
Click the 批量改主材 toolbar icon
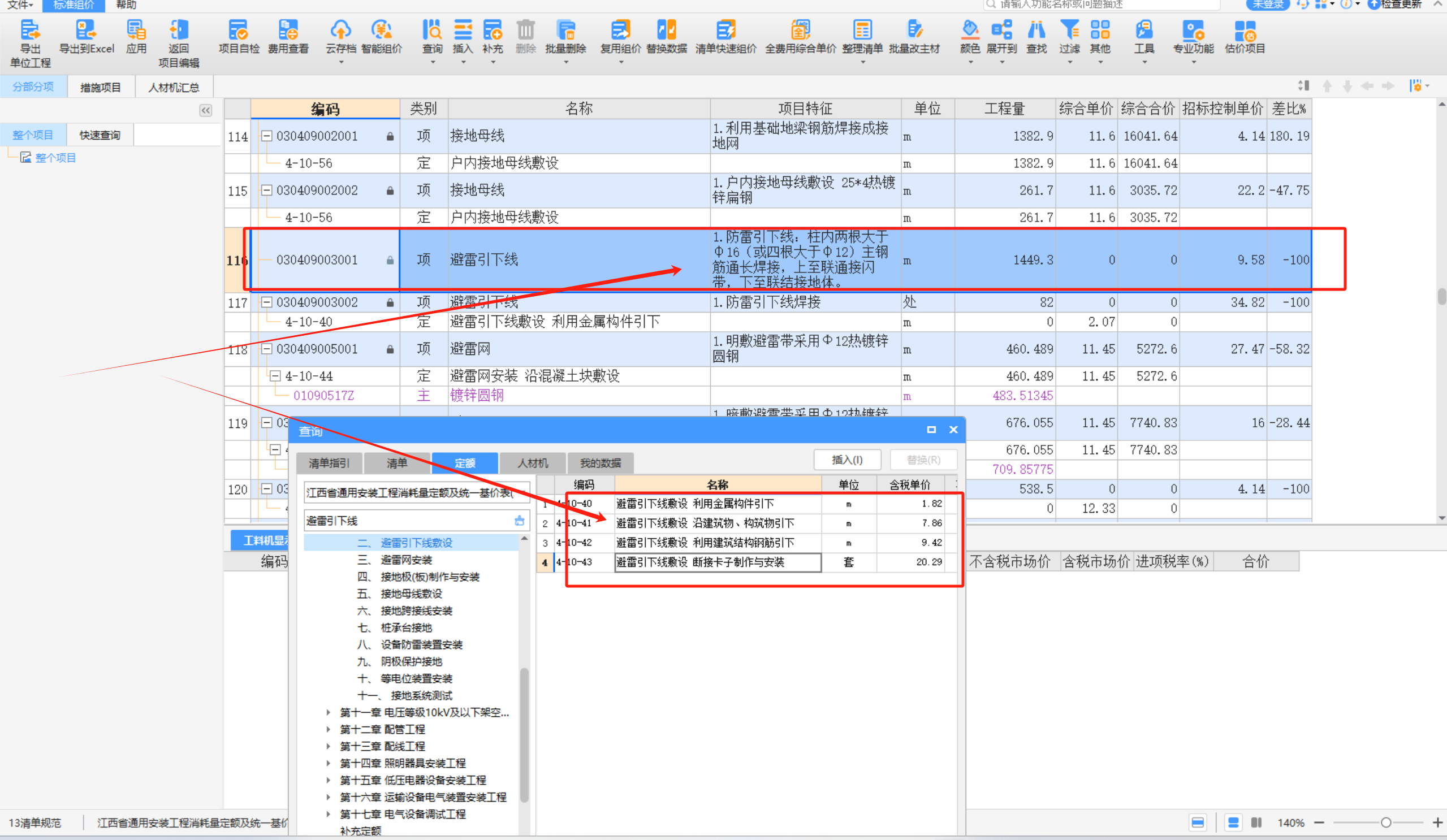point(914,29)
